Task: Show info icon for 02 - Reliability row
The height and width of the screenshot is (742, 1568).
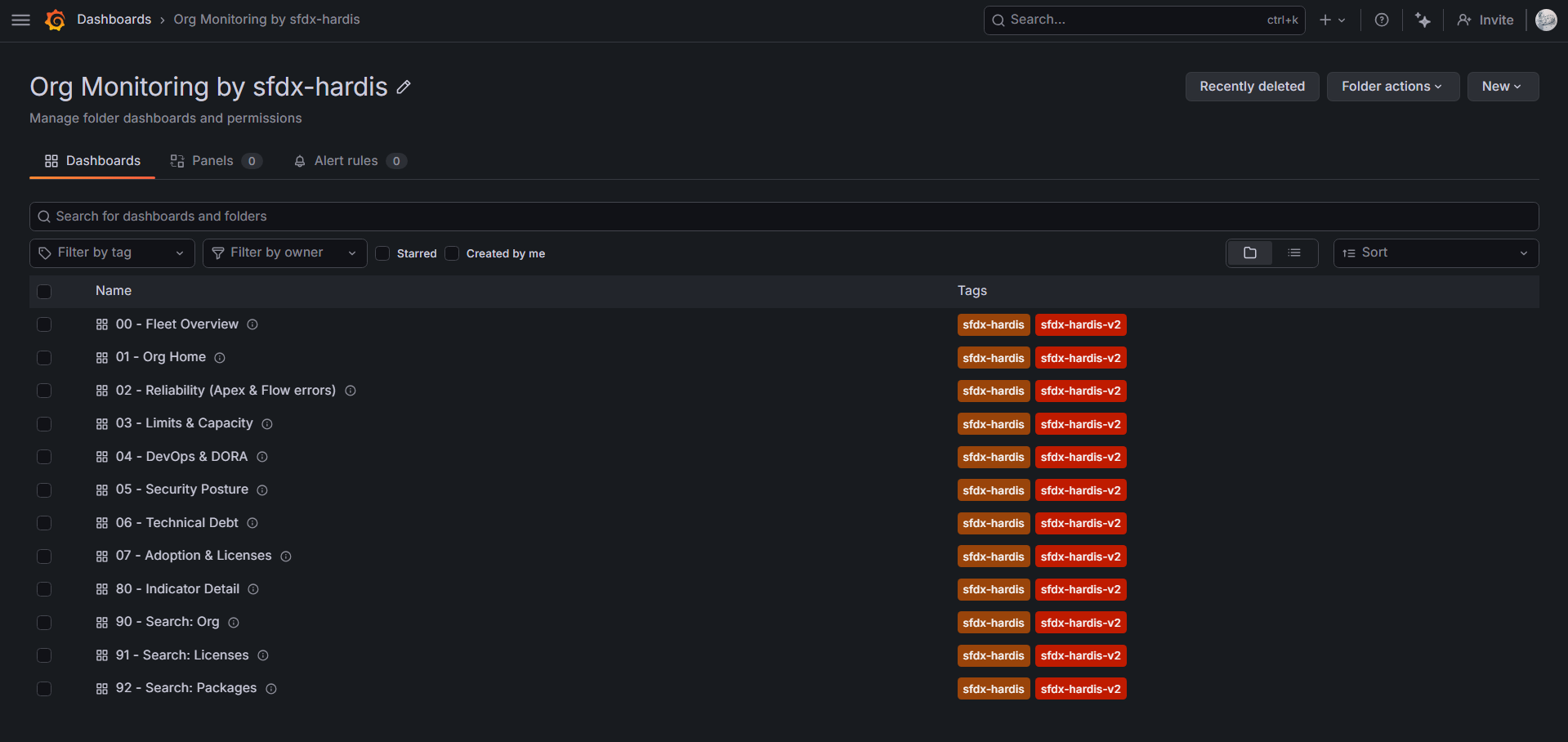Action: 351,391
